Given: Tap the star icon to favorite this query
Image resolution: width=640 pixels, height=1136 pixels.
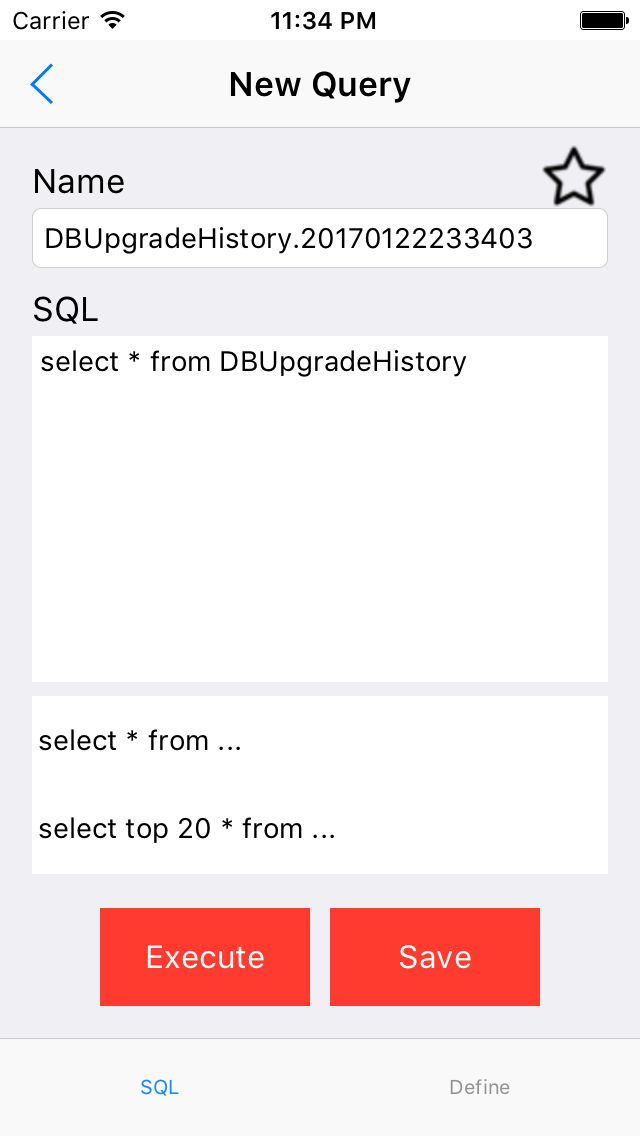Looking at the screenshot, I should 574,176.
